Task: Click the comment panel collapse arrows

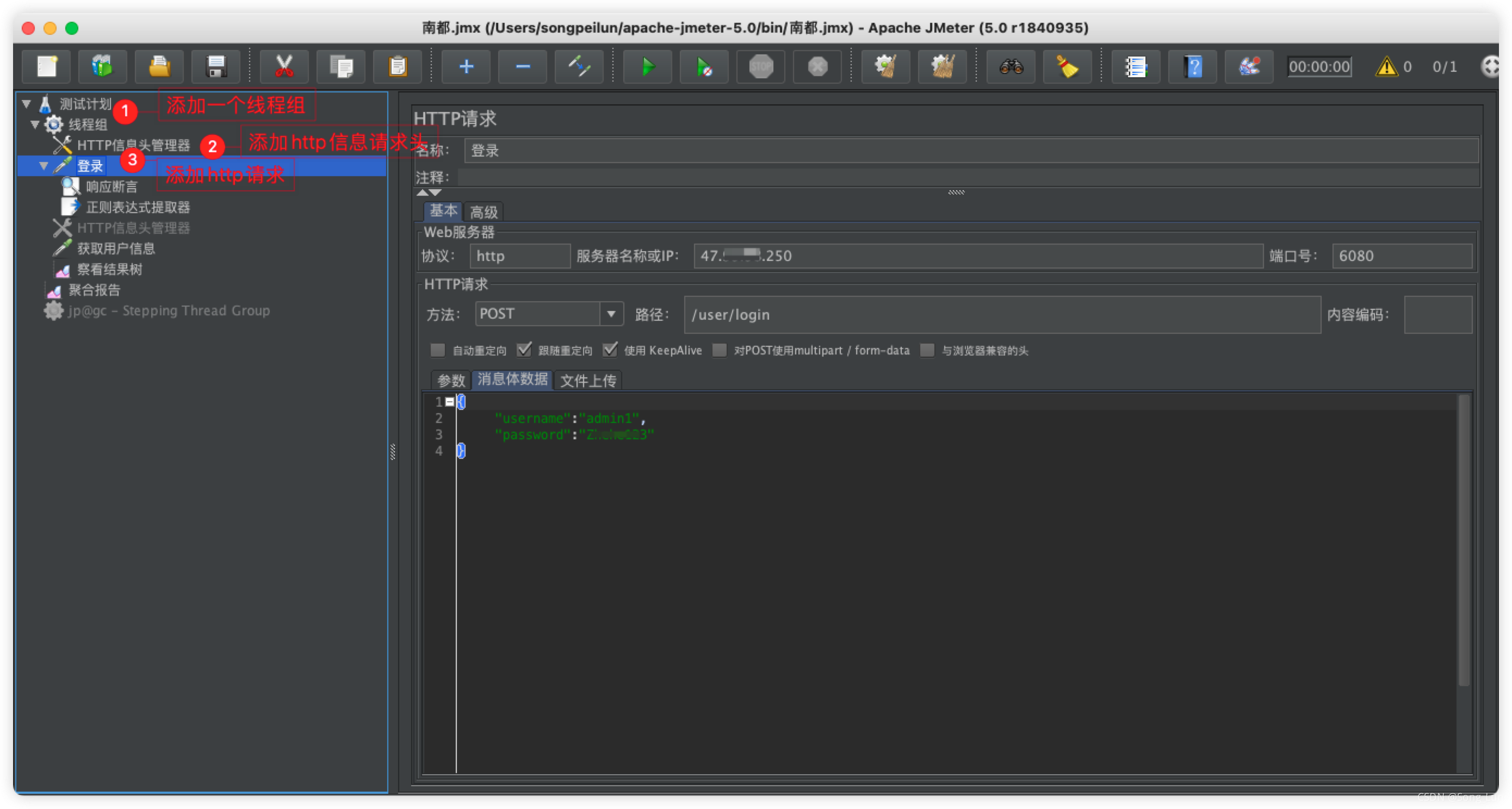Action: pyautogui.click(x=429, y=192)
